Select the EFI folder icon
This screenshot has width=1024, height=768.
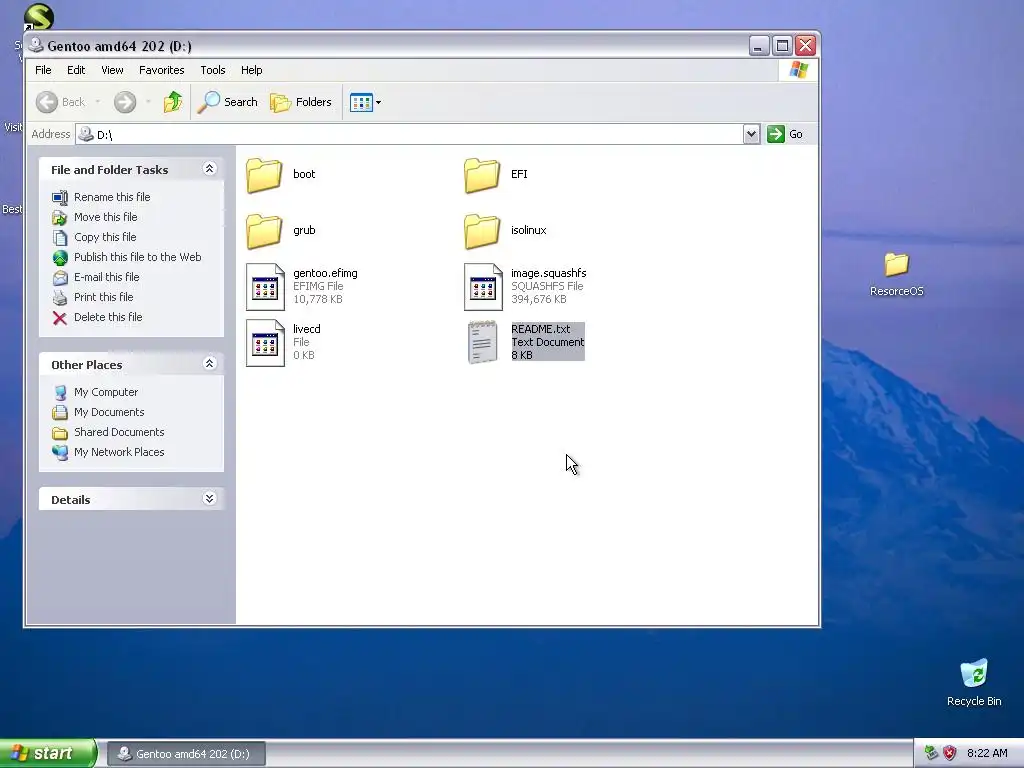point(482,174)
